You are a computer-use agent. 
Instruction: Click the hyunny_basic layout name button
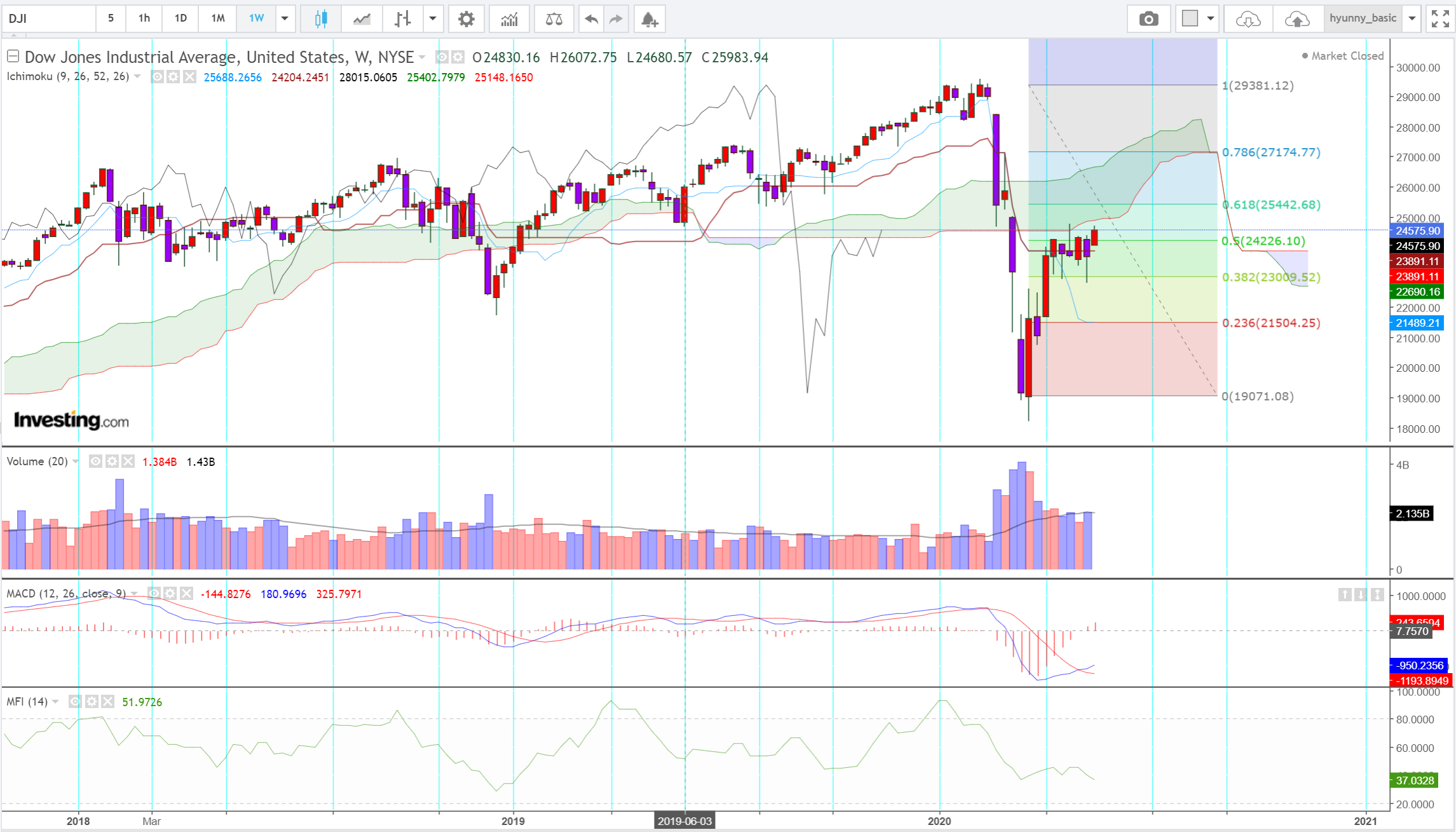coord(1363,18)
